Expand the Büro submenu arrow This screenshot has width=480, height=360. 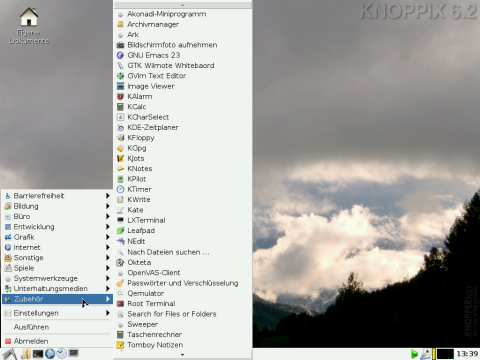pyautogui.click(x=108, y=216)
